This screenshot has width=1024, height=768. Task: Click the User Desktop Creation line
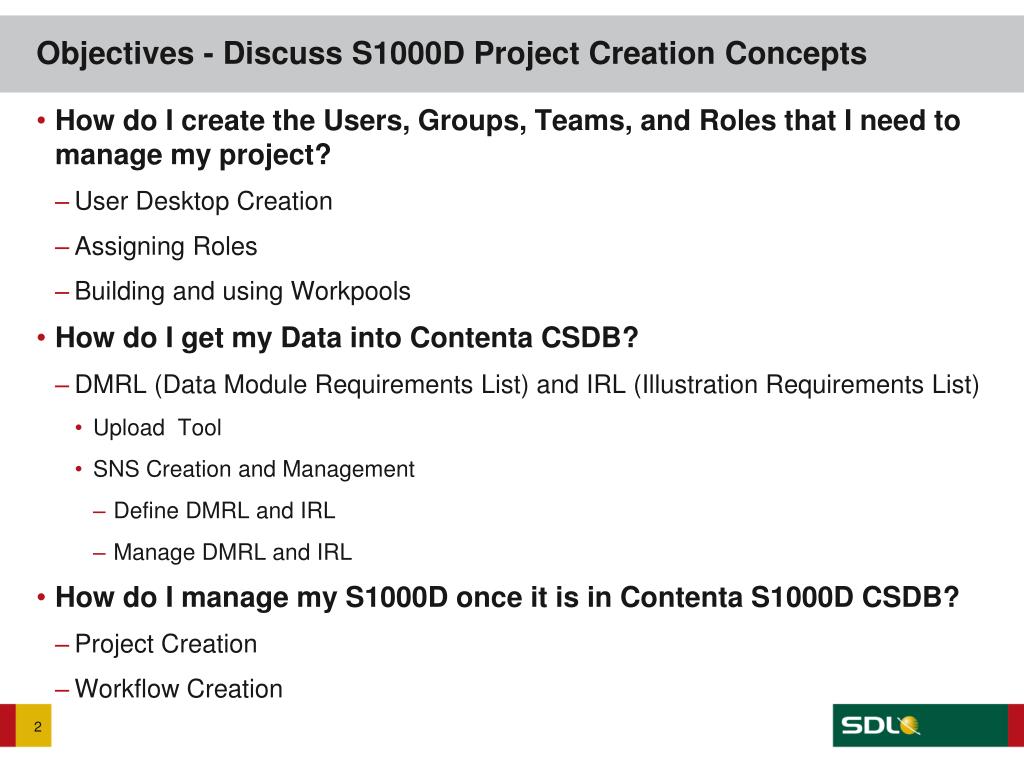point(203,201)
